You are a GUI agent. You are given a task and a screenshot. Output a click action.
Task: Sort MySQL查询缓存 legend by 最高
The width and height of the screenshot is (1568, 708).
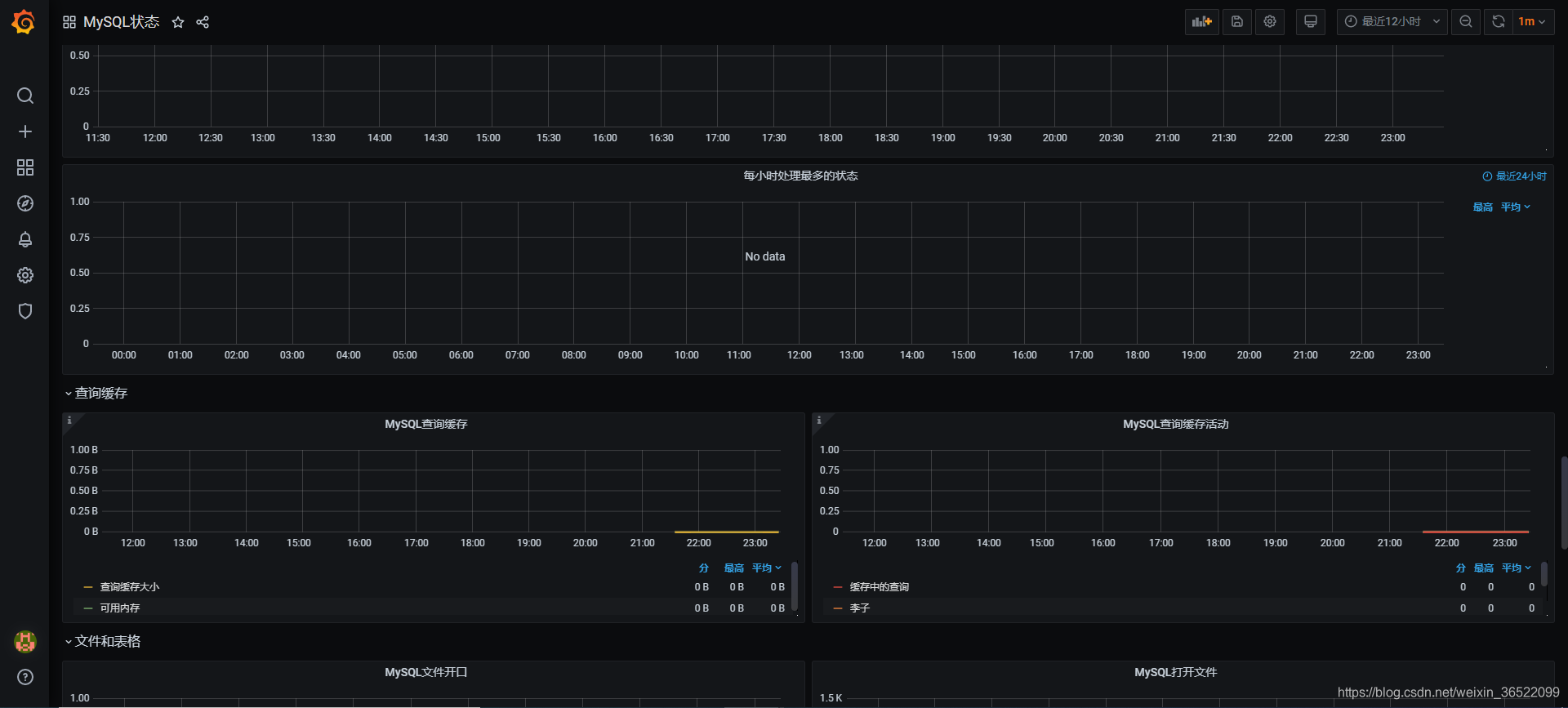[734, 568]
